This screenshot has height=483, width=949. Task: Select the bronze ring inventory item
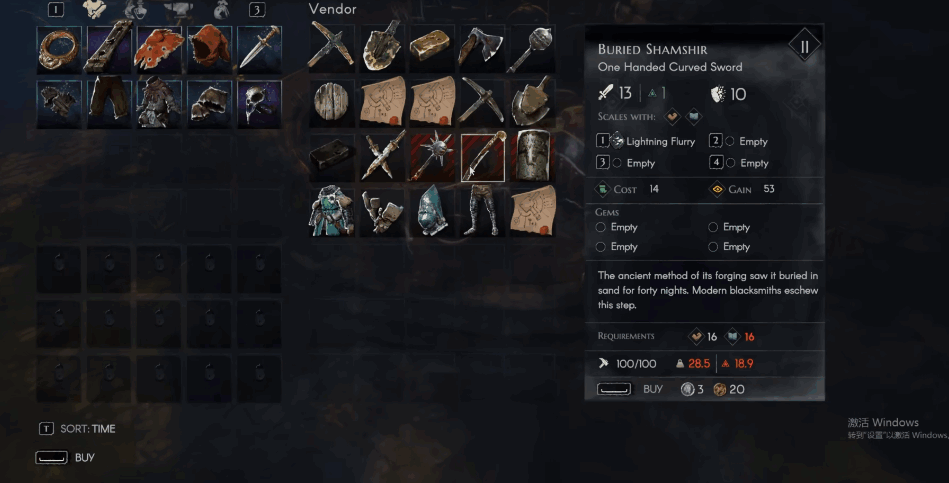click(59, 48)
